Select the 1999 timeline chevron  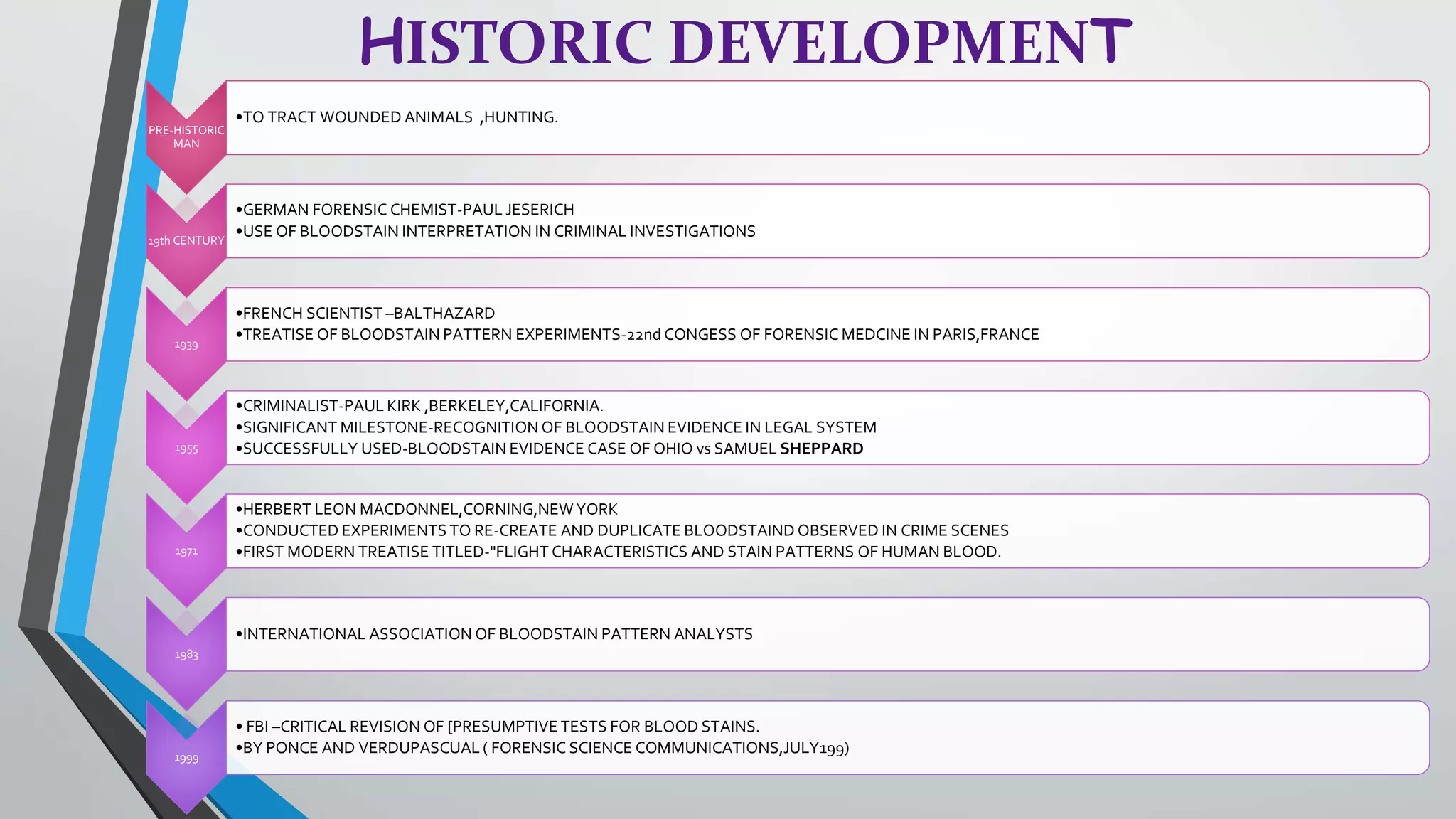click(x=186, y=758)
